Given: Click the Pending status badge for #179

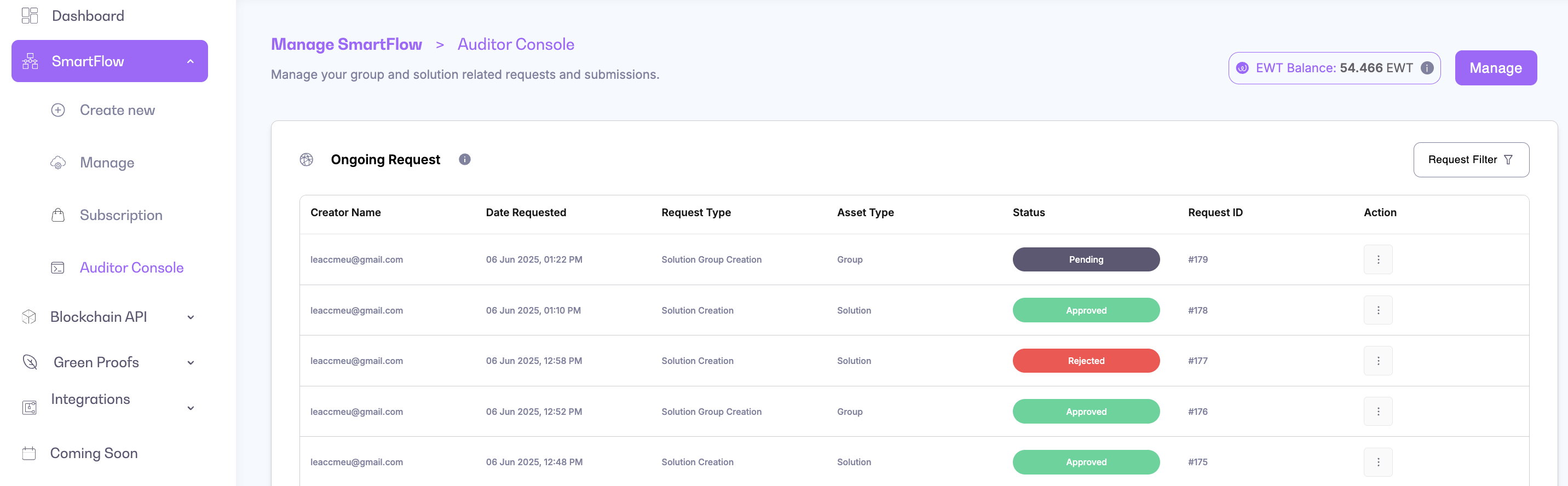Looking at the screenshot, I should [x=1085, y=260].
